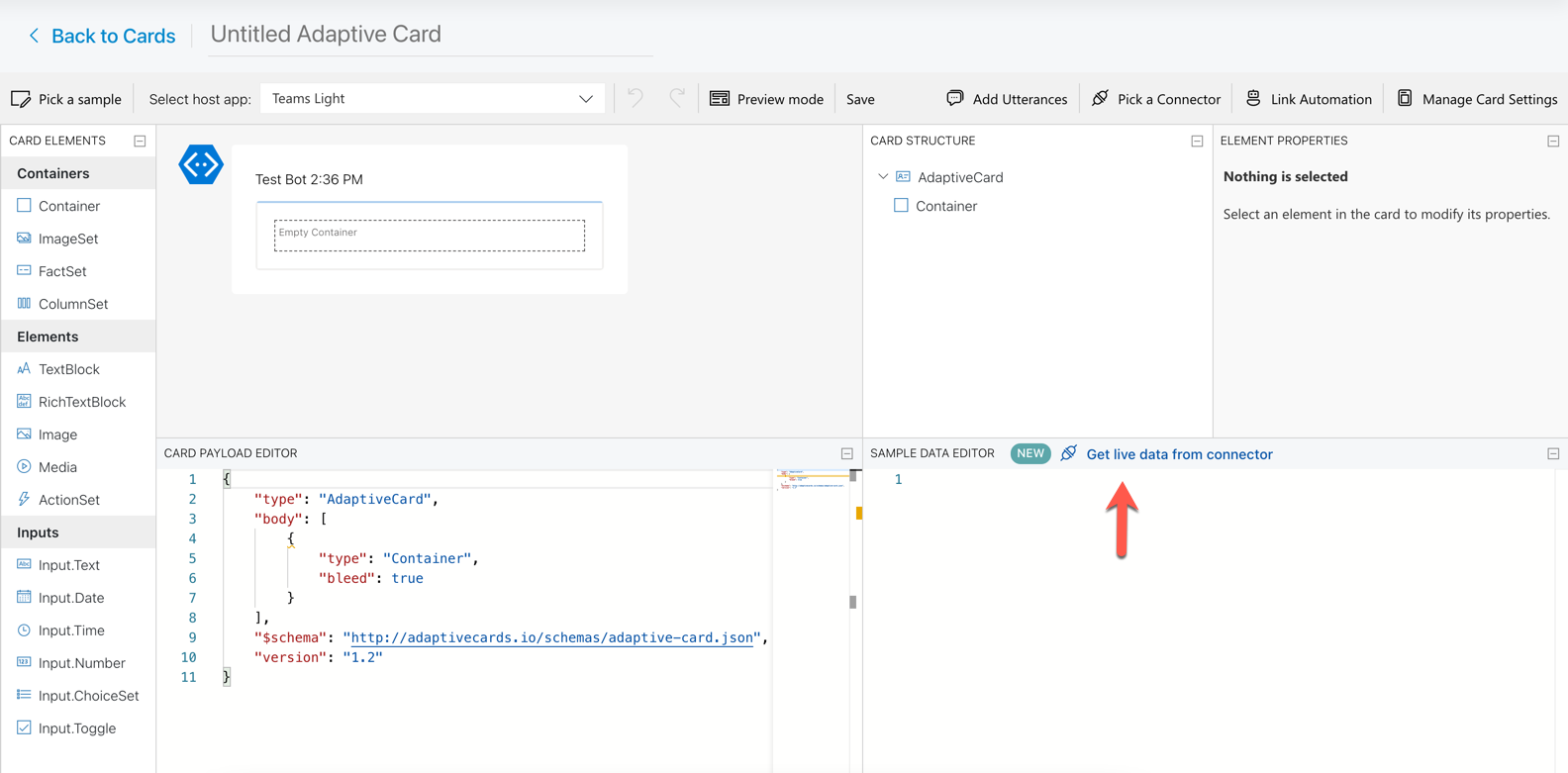Select the Container element icon in palette
The width and height of the screenshot is (1568, 773).
24,206
